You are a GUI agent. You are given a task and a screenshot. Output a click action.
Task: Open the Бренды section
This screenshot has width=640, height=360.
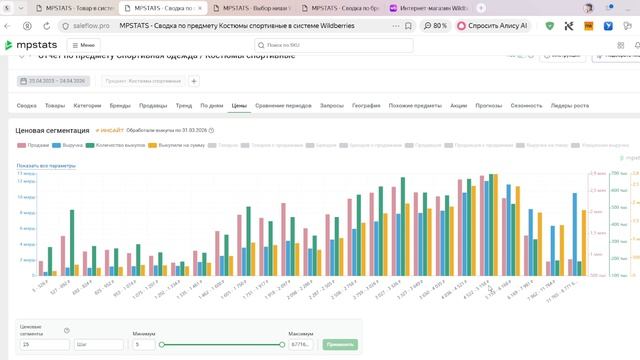120,105
